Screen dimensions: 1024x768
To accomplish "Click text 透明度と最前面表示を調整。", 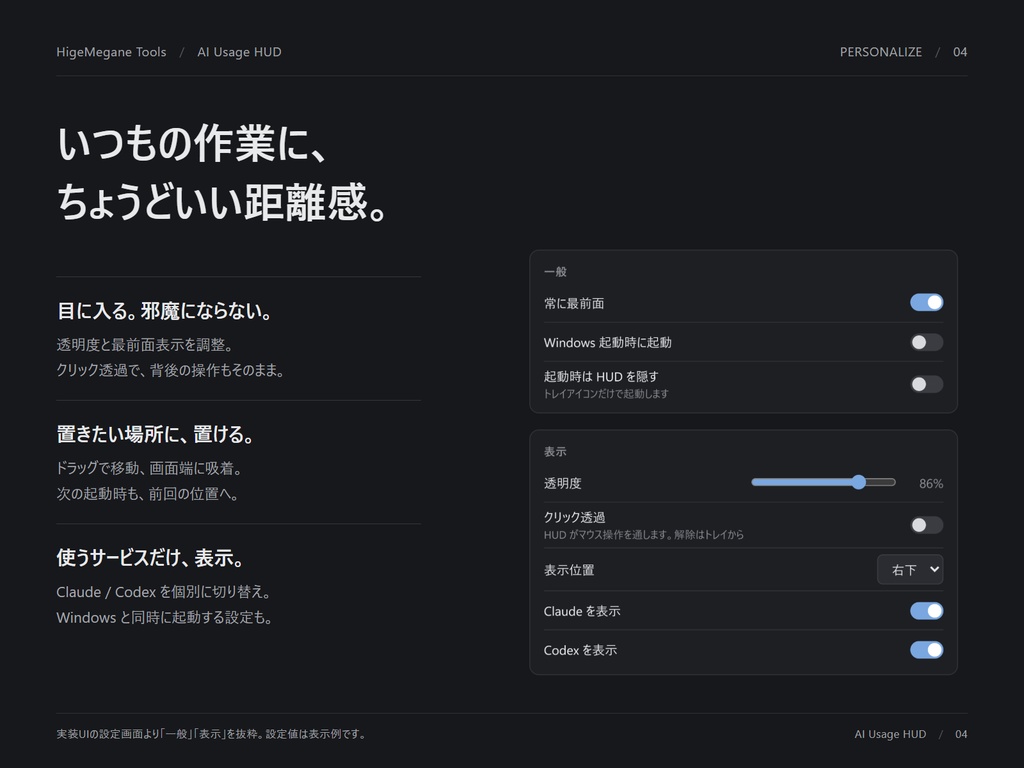I will [x=145, y=345].
